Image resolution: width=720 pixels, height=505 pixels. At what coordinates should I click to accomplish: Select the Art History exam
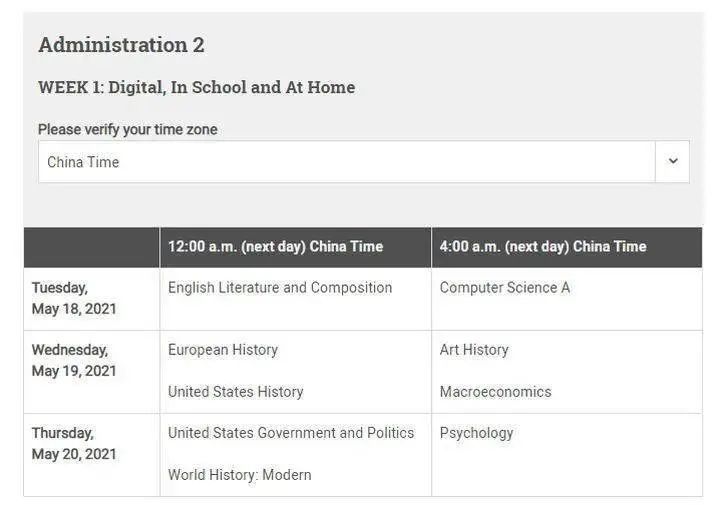coord(474,350)
